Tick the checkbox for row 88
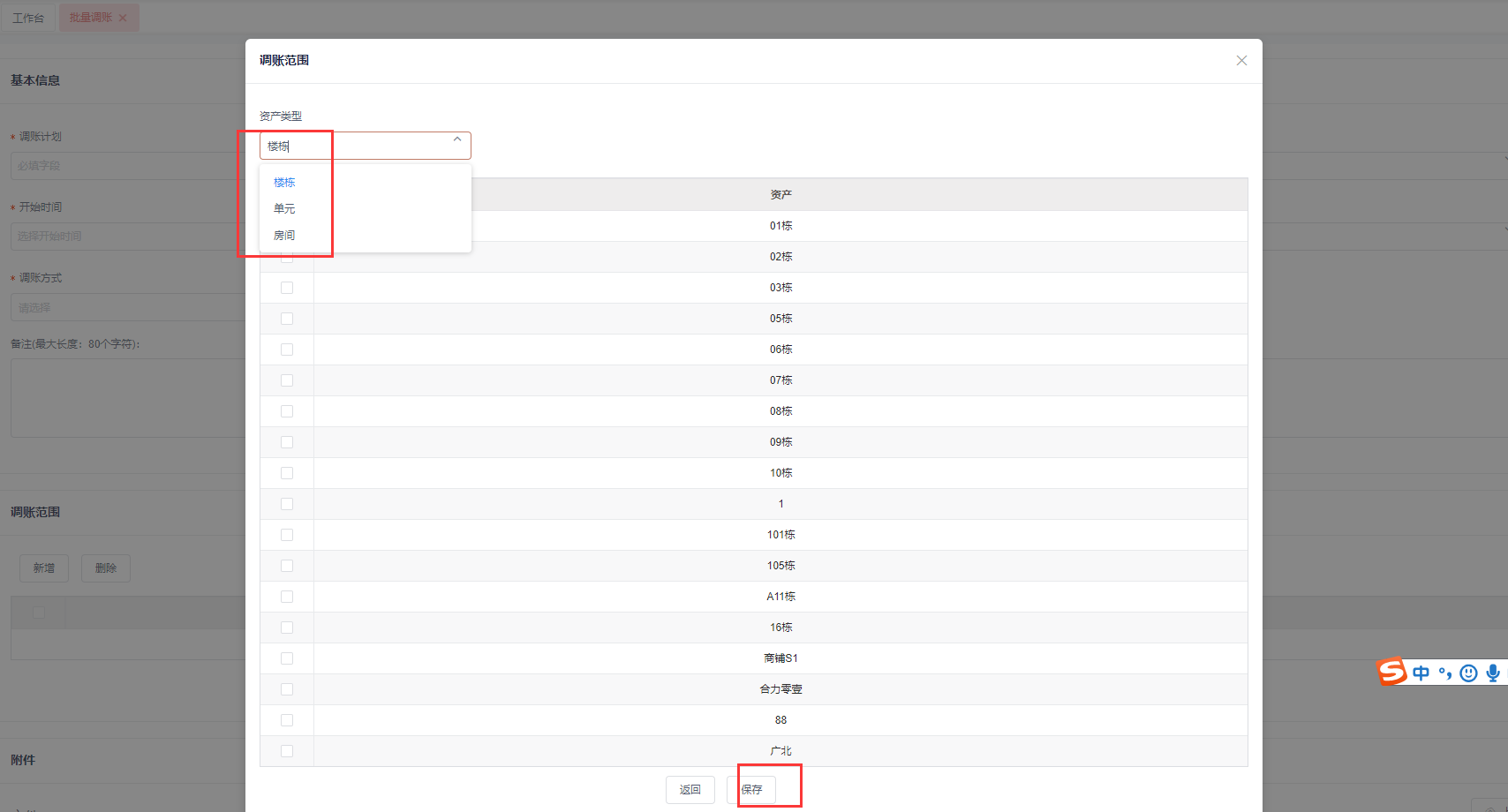The image size is (1508, 812). (x=287, y=720)
